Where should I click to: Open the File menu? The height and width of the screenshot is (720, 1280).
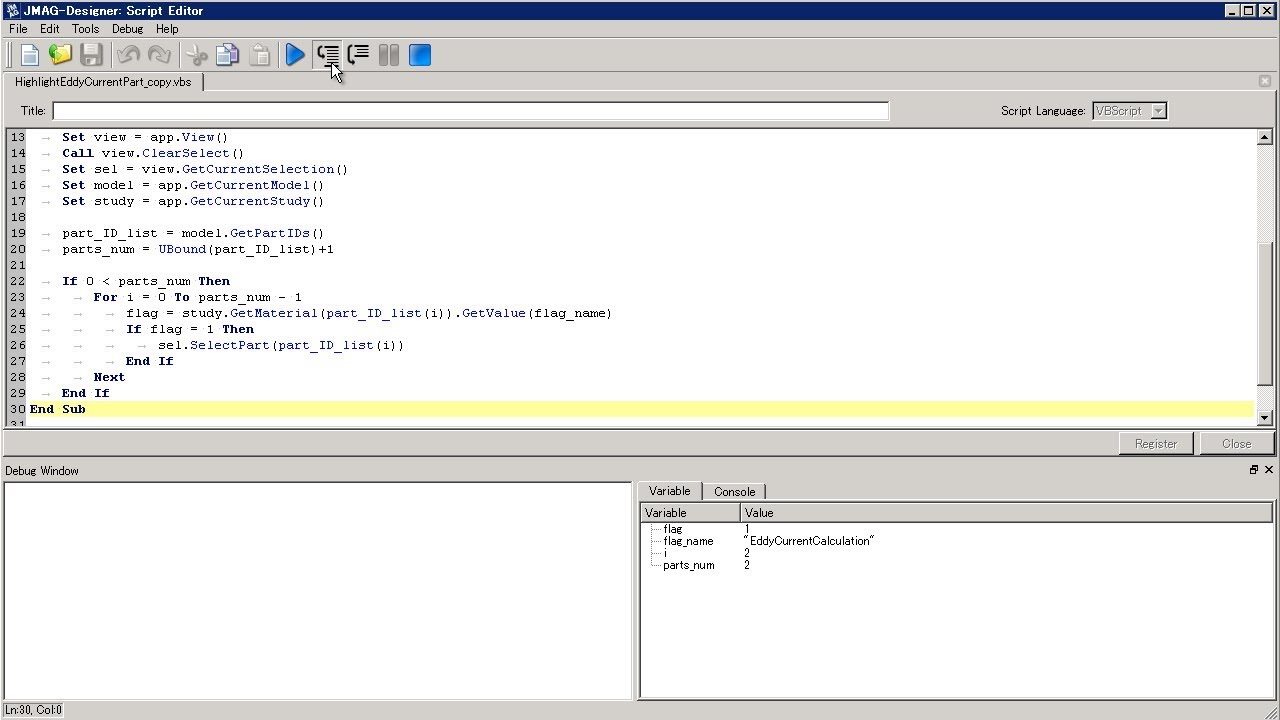[18, 29]
